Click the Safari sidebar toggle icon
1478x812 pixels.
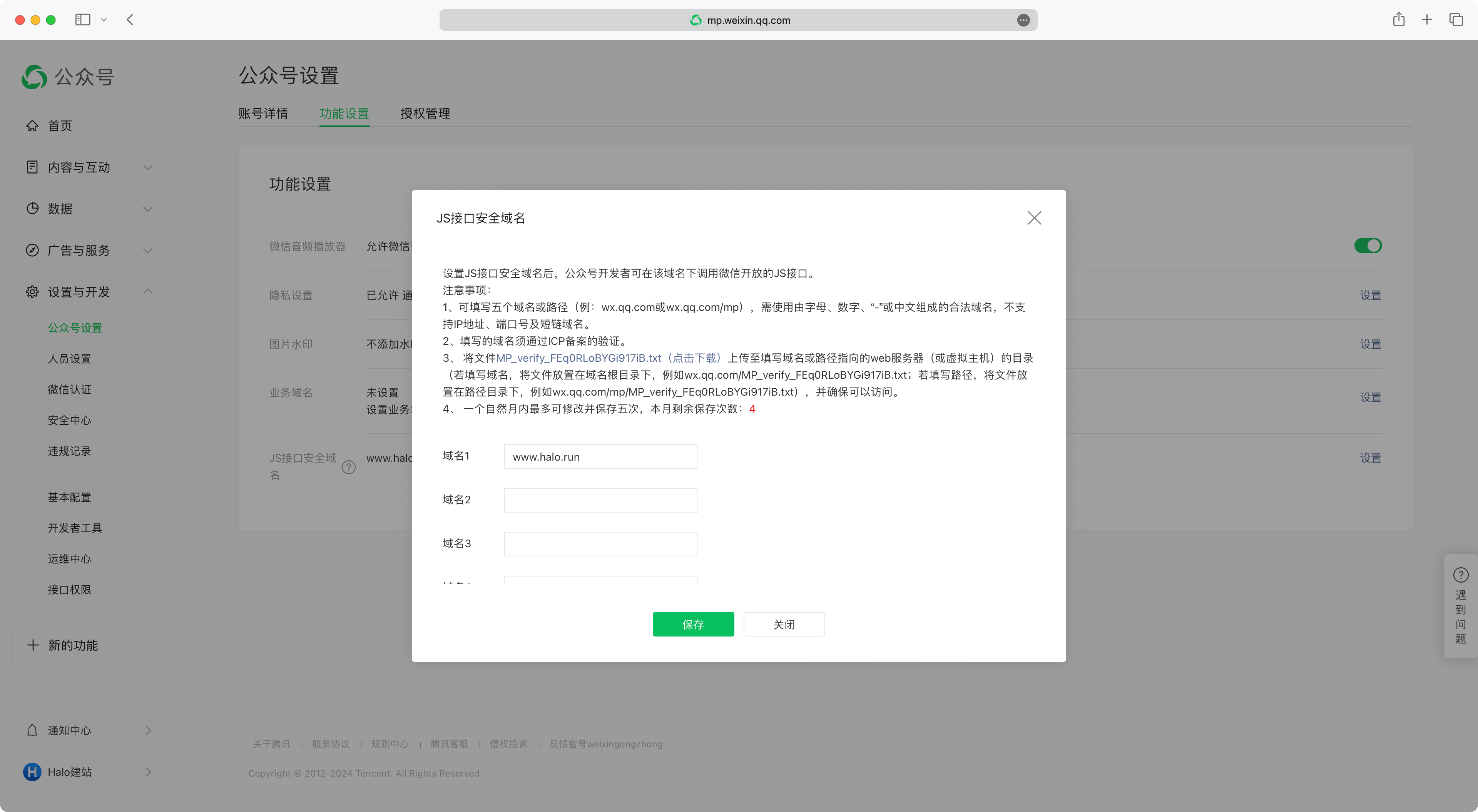[83, 20]
